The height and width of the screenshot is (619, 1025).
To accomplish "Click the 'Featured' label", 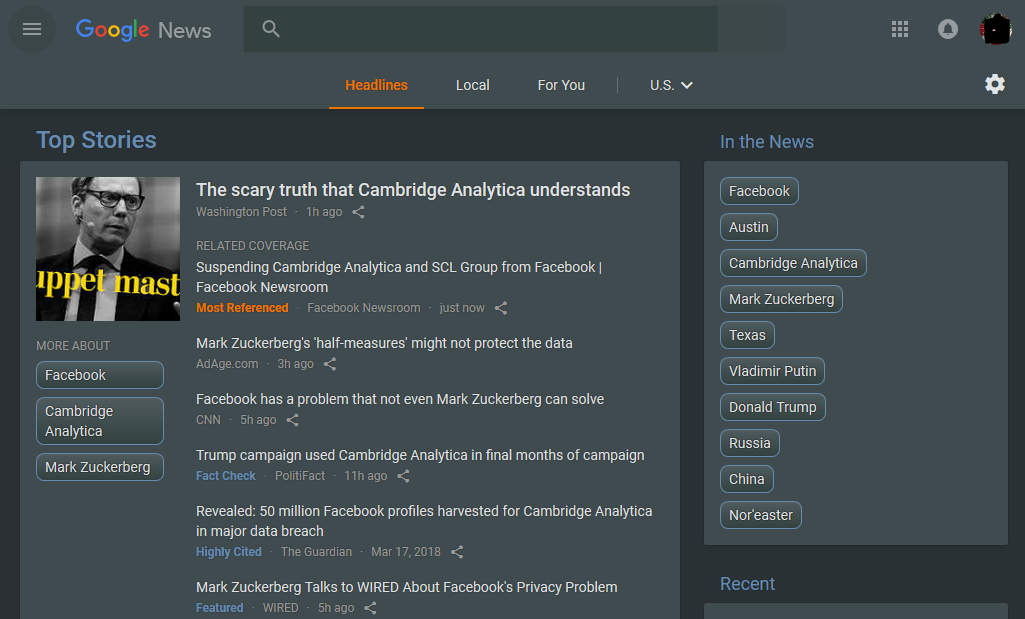I will click(220, 608).
